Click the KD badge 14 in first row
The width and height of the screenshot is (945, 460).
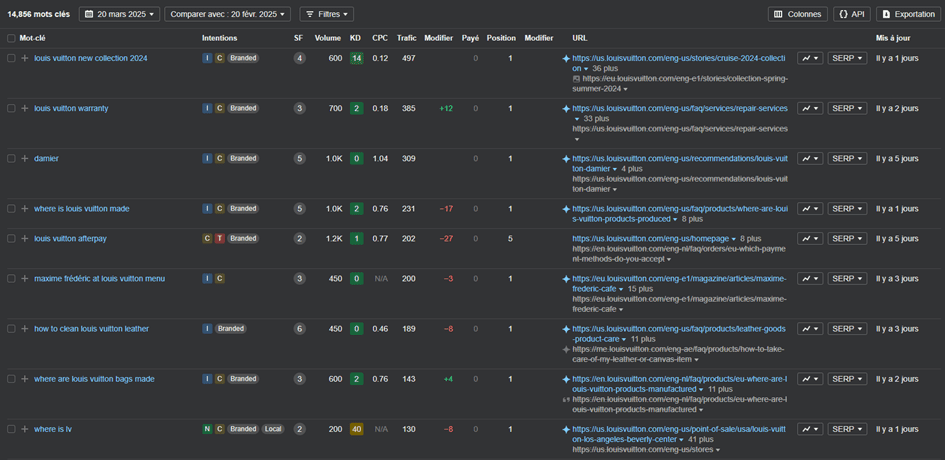[356, 58]
